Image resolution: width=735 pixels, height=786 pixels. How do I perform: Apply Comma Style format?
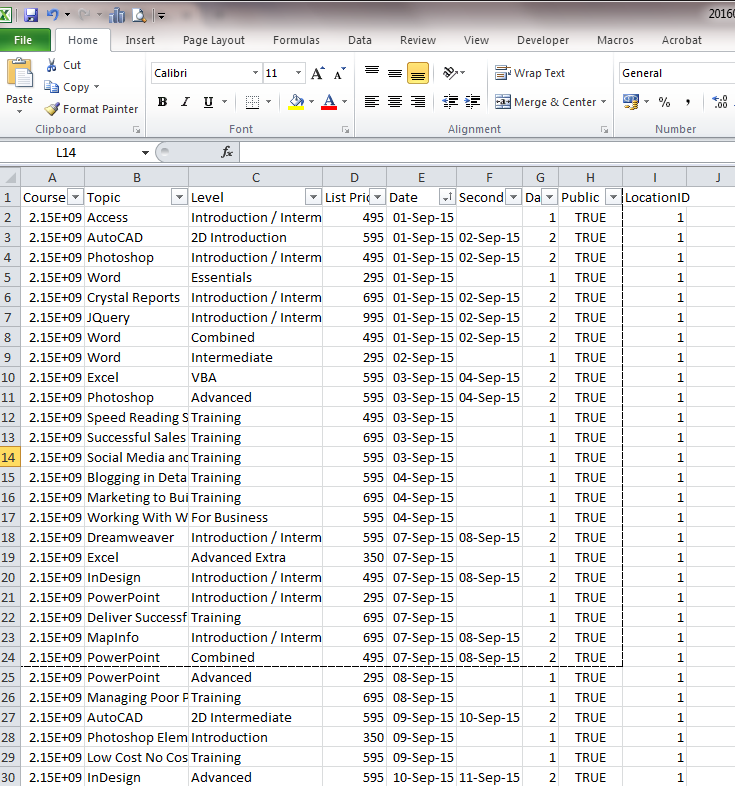(688, 102)
